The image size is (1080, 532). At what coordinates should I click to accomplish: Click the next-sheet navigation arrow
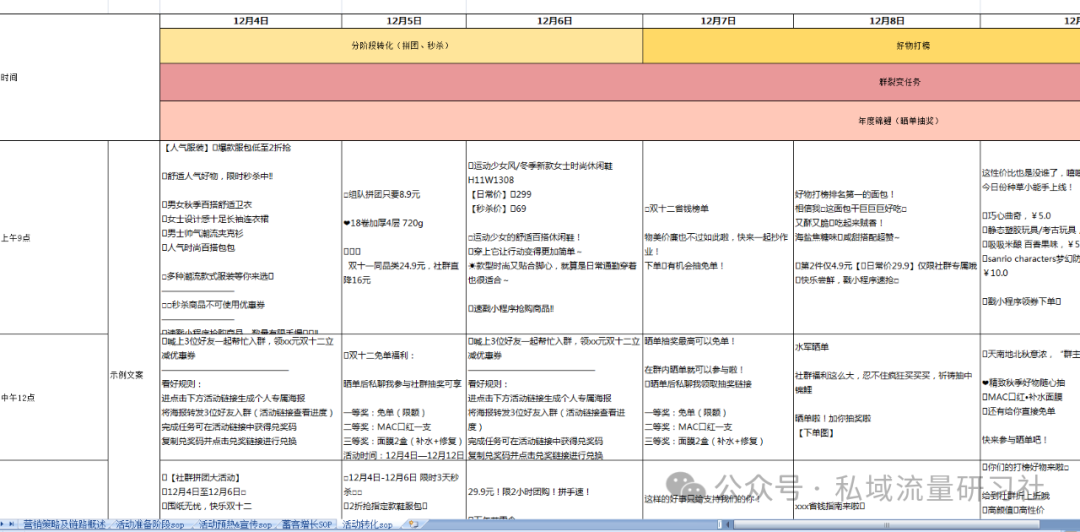(3, 525)
